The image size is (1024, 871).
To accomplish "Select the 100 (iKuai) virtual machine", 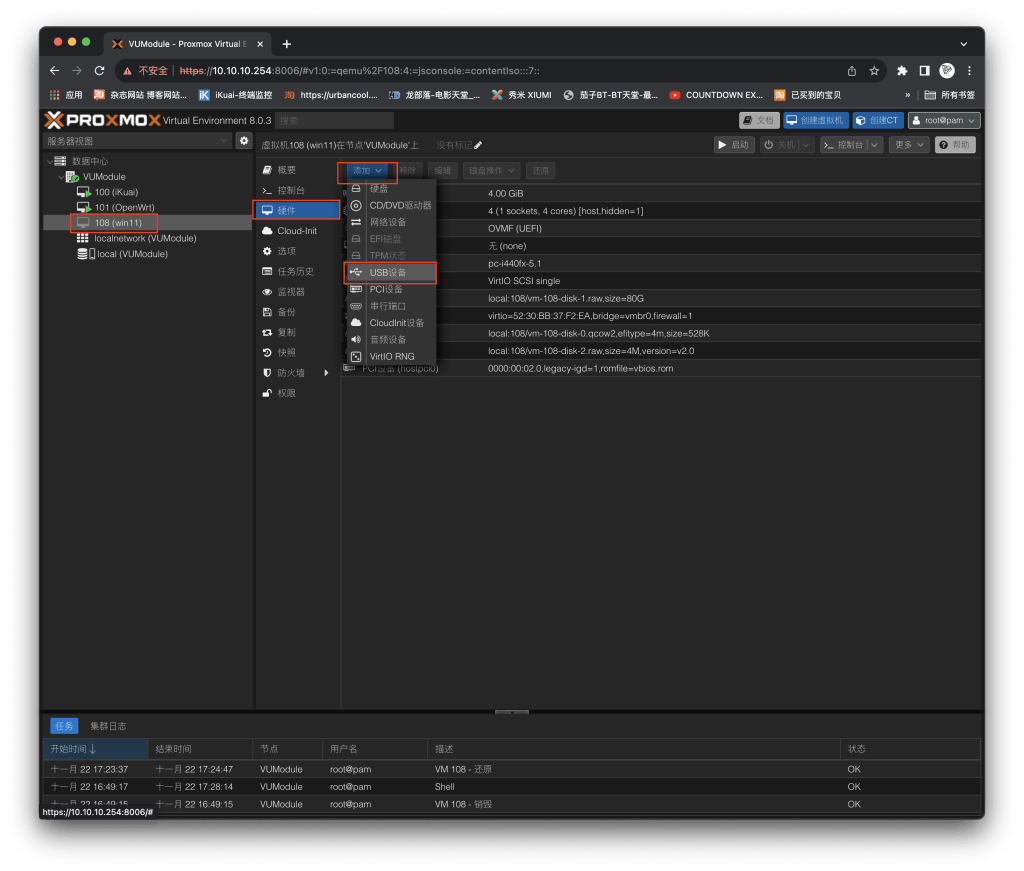I will coord(116,192).
